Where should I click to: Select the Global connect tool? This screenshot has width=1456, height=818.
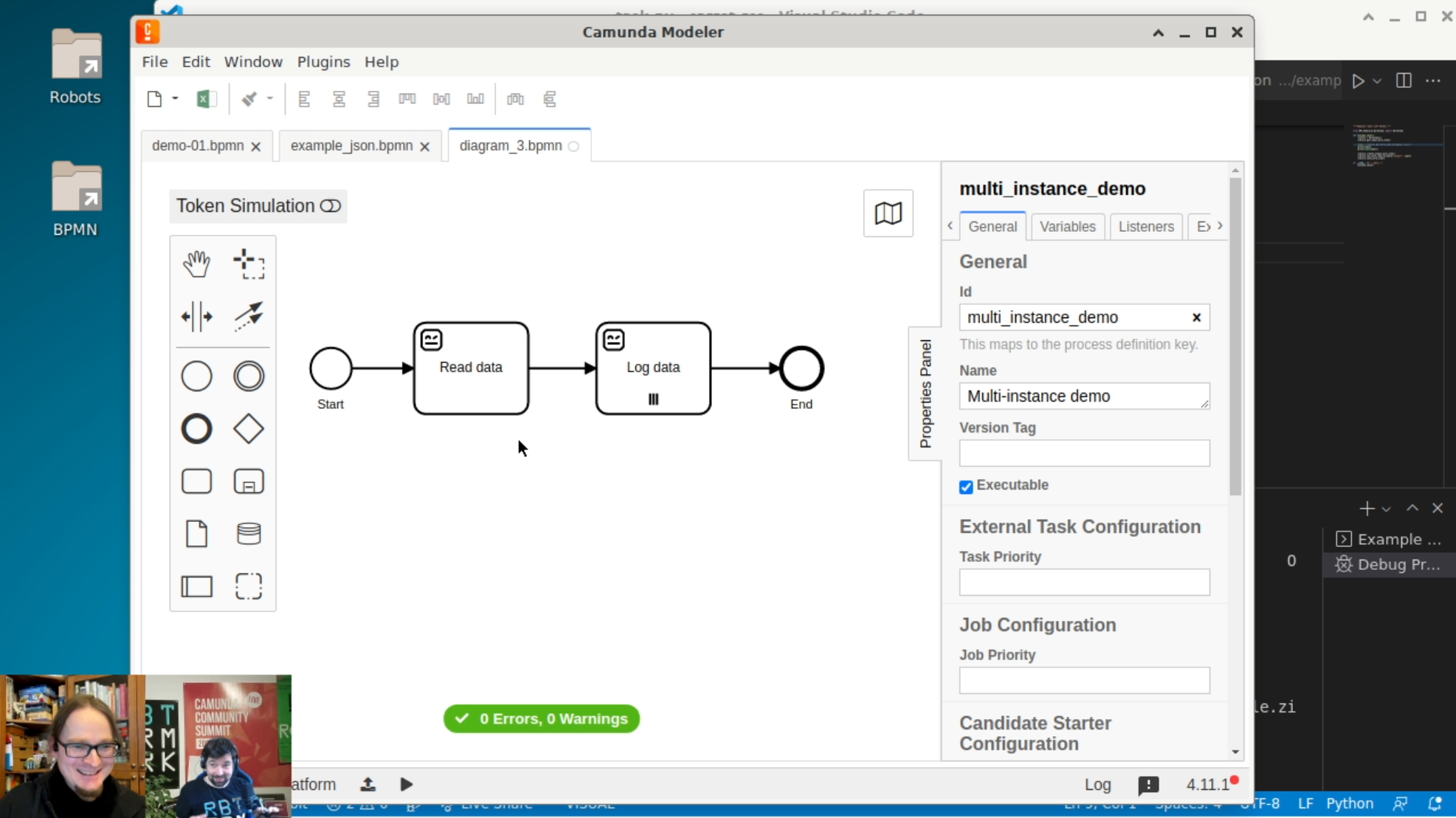(x=249, y=317)
